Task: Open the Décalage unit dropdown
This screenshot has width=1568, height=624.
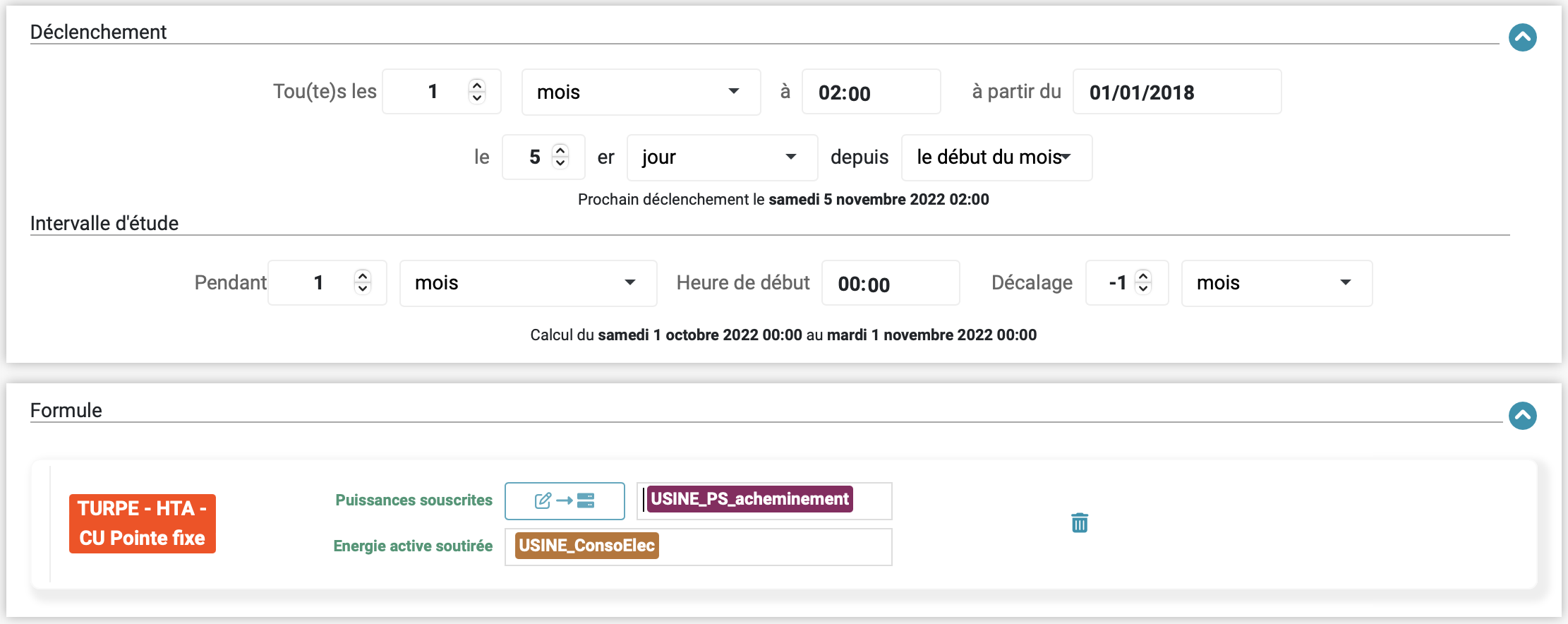Action: coord(1276,283)
